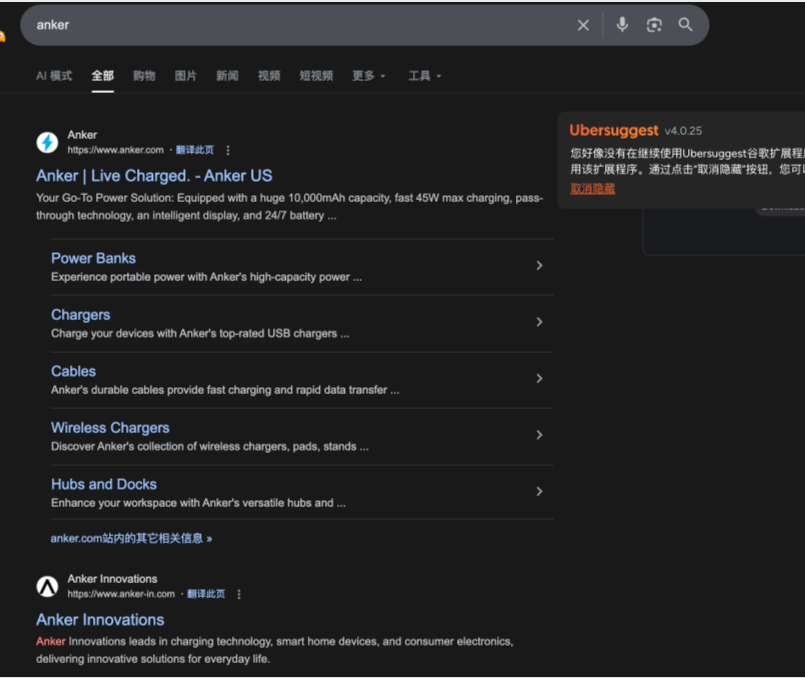Click 翻译此页 next to www.anker-in.com
Screen dimensions: 805x678
pos(206,594)
